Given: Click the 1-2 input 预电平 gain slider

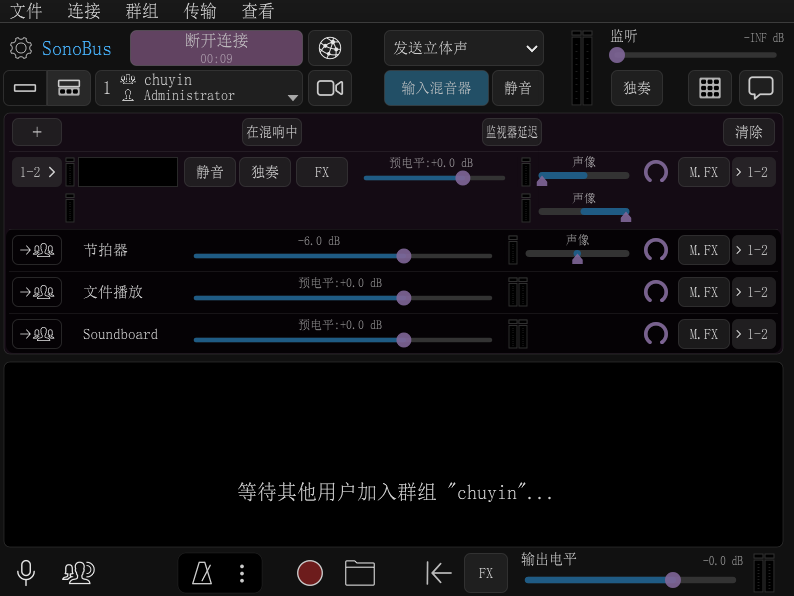Looking at the screenshot, I should 434,178.
